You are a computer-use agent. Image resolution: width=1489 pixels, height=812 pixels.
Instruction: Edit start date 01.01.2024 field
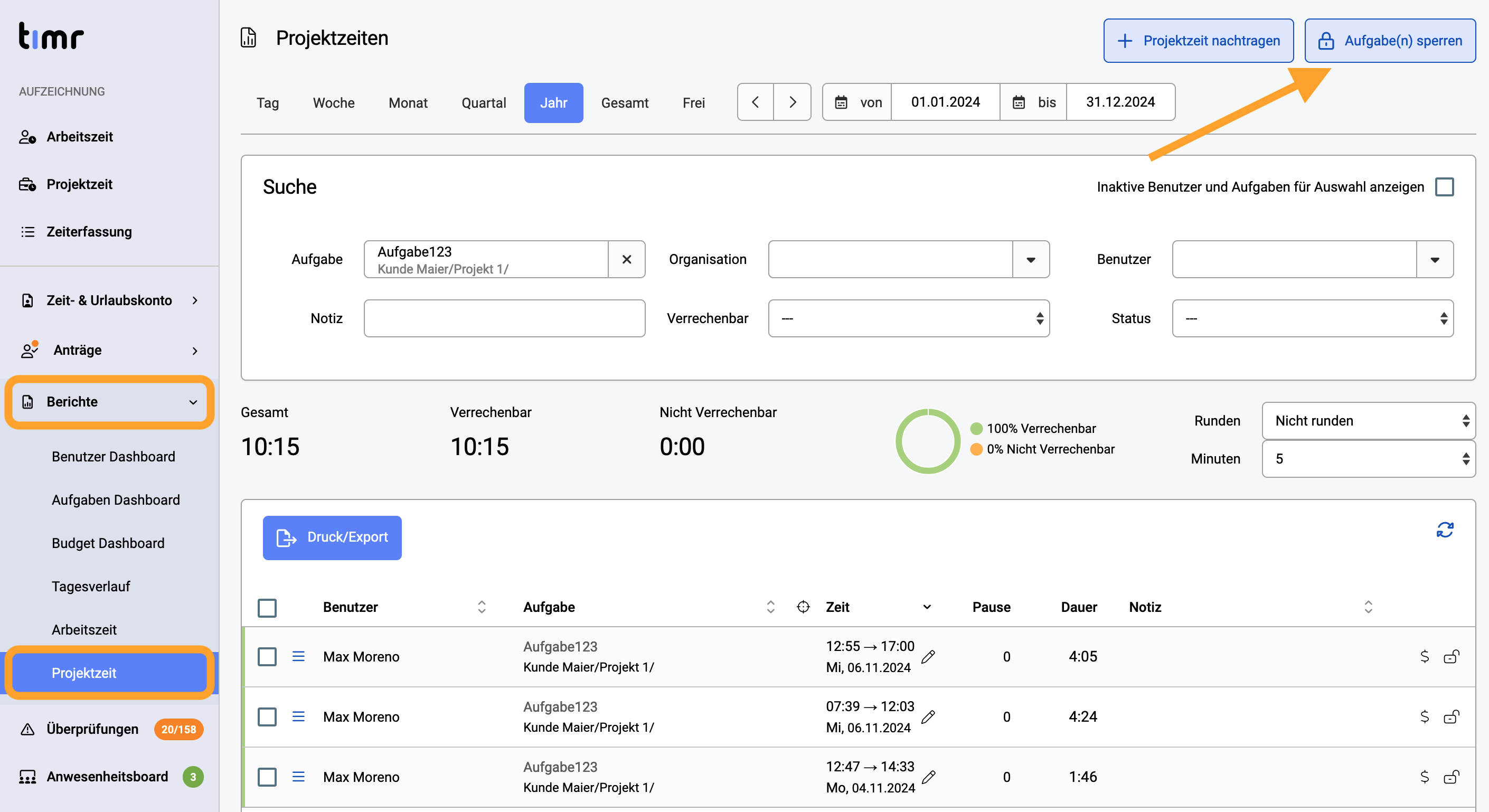(945, 102)
